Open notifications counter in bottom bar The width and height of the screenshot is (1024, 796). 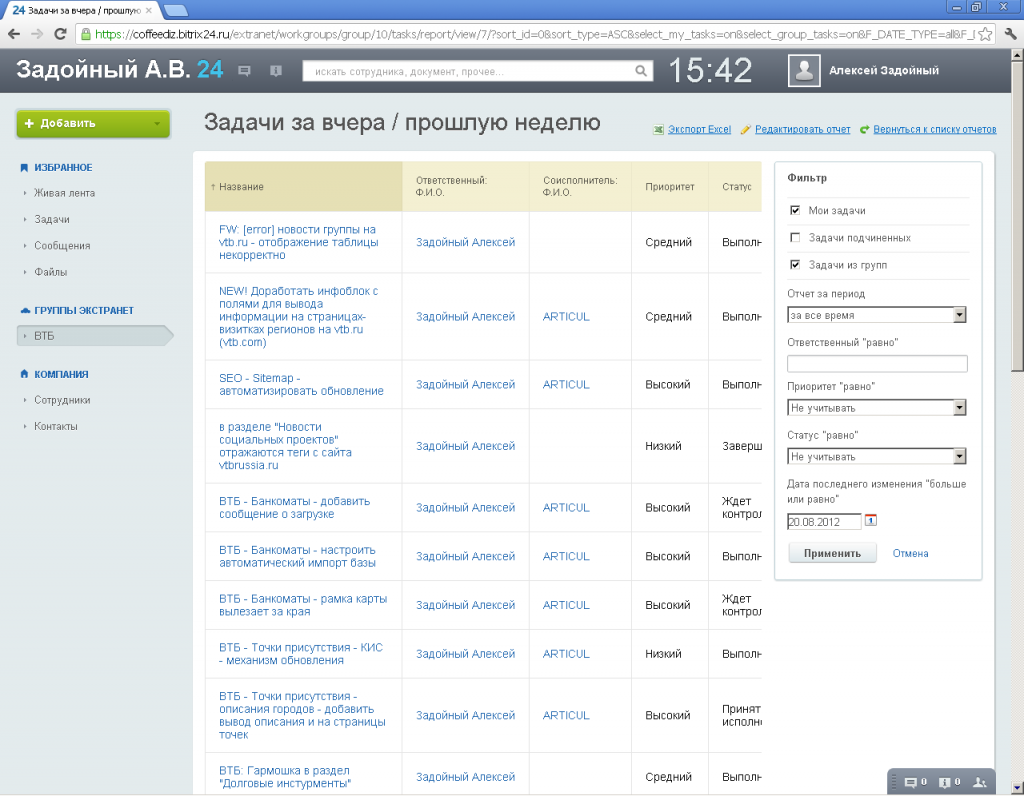pyautogui.click(x=949, y=782)
